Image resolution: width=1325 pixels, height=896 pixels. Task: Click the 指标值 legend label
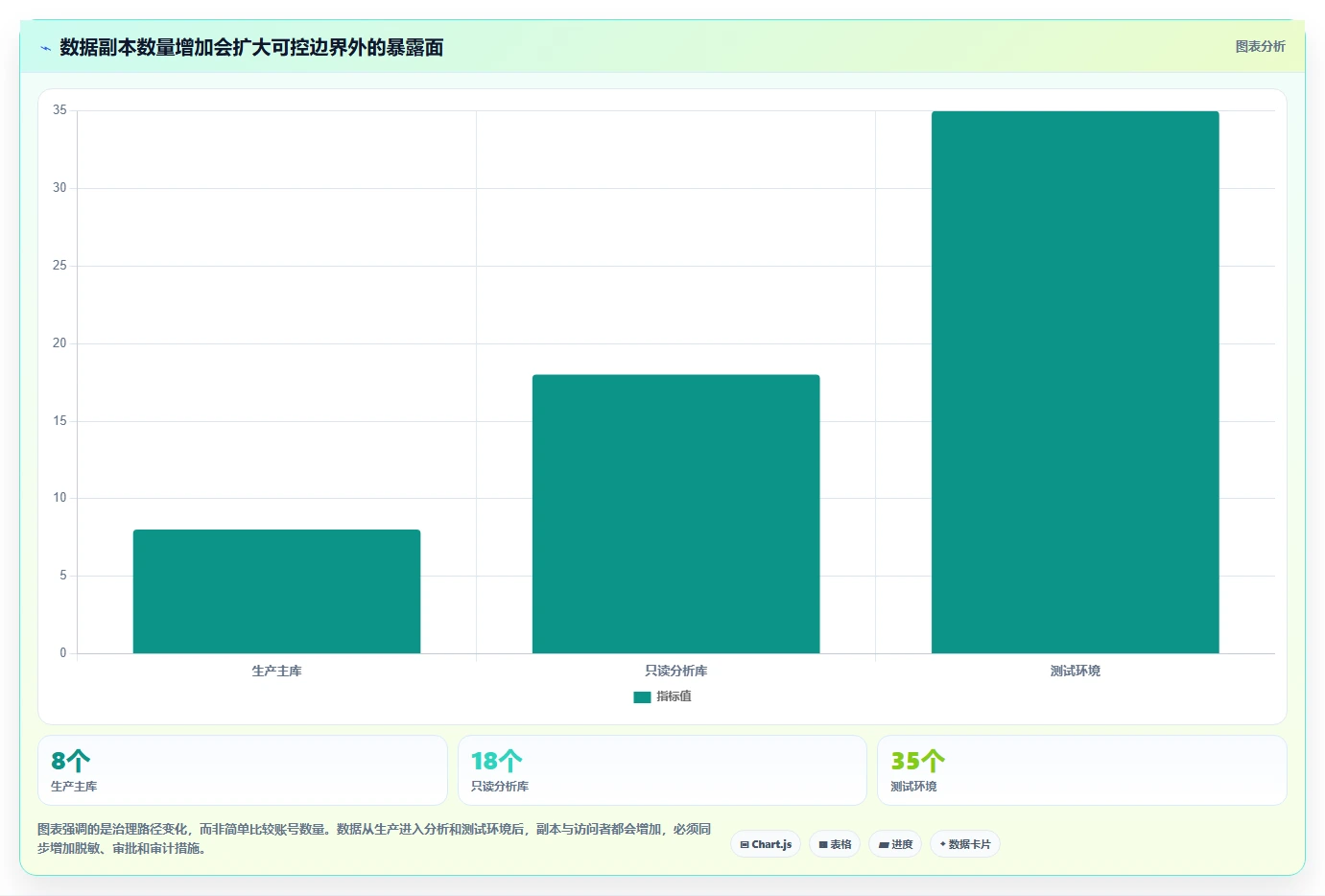click(x=674, y=696)
